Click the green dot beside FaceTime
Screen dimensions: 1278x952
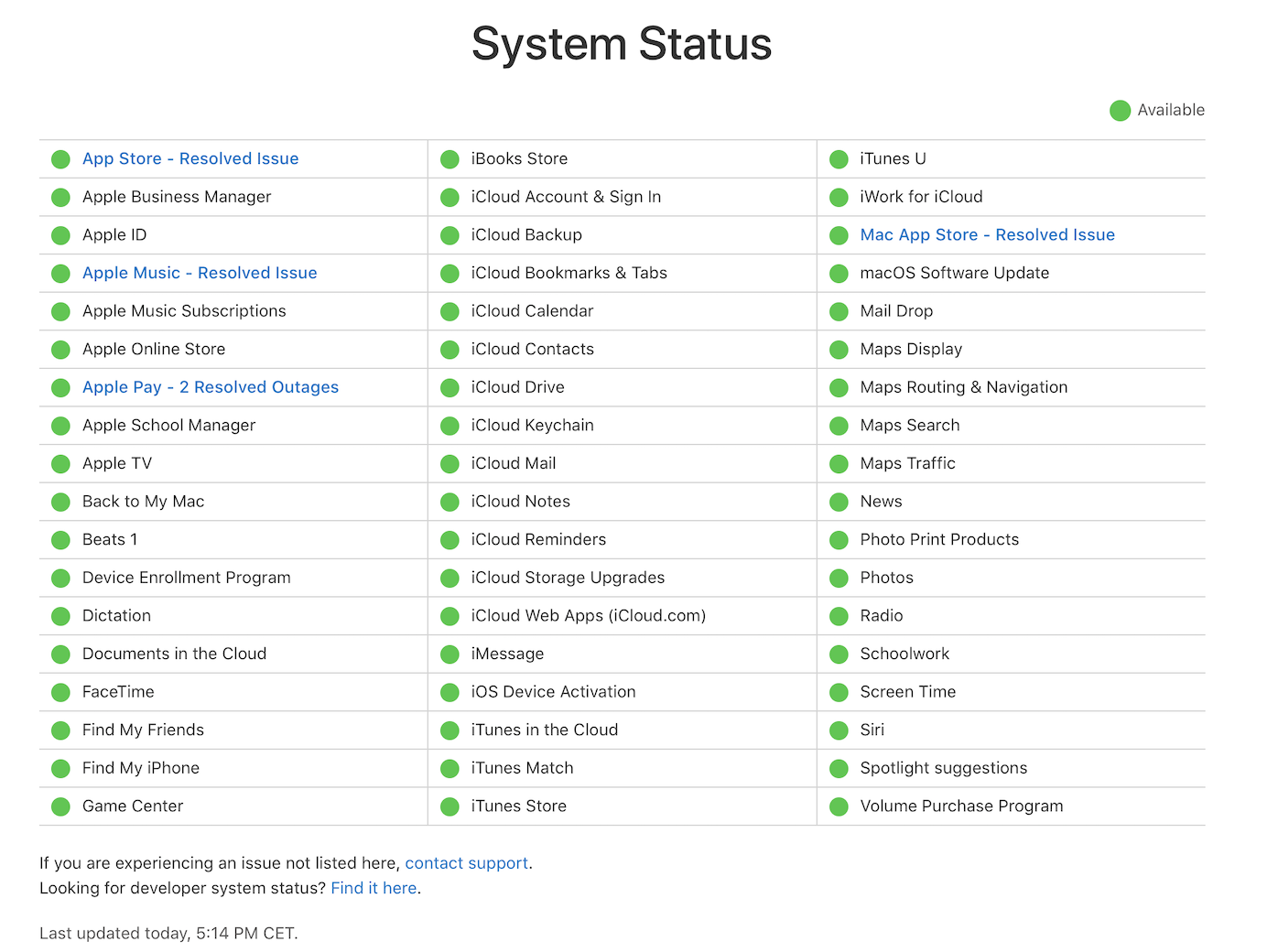60,693
